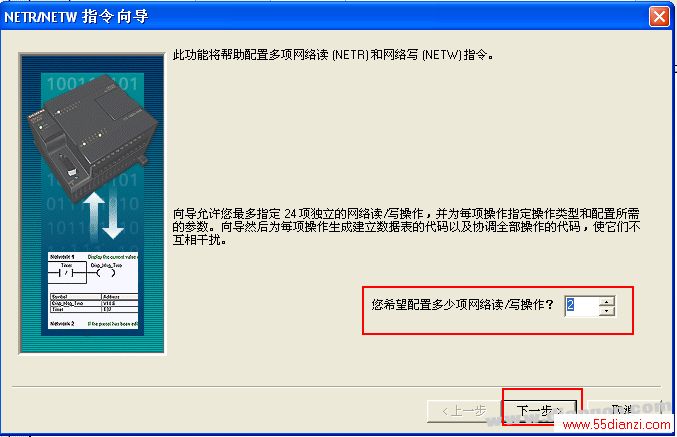Click the Network 1 label in illustration

[x=62, y=256]
